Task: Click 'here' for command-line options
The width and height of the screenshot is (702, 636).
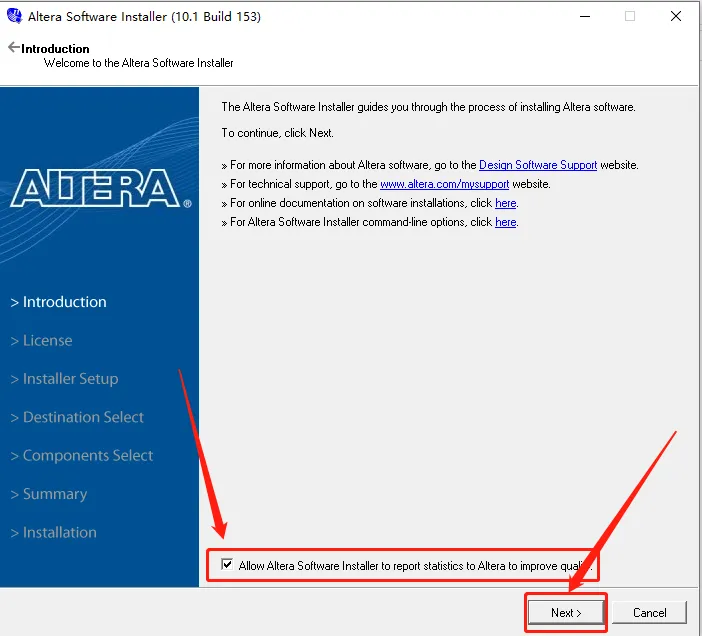Action: [505, 222]
